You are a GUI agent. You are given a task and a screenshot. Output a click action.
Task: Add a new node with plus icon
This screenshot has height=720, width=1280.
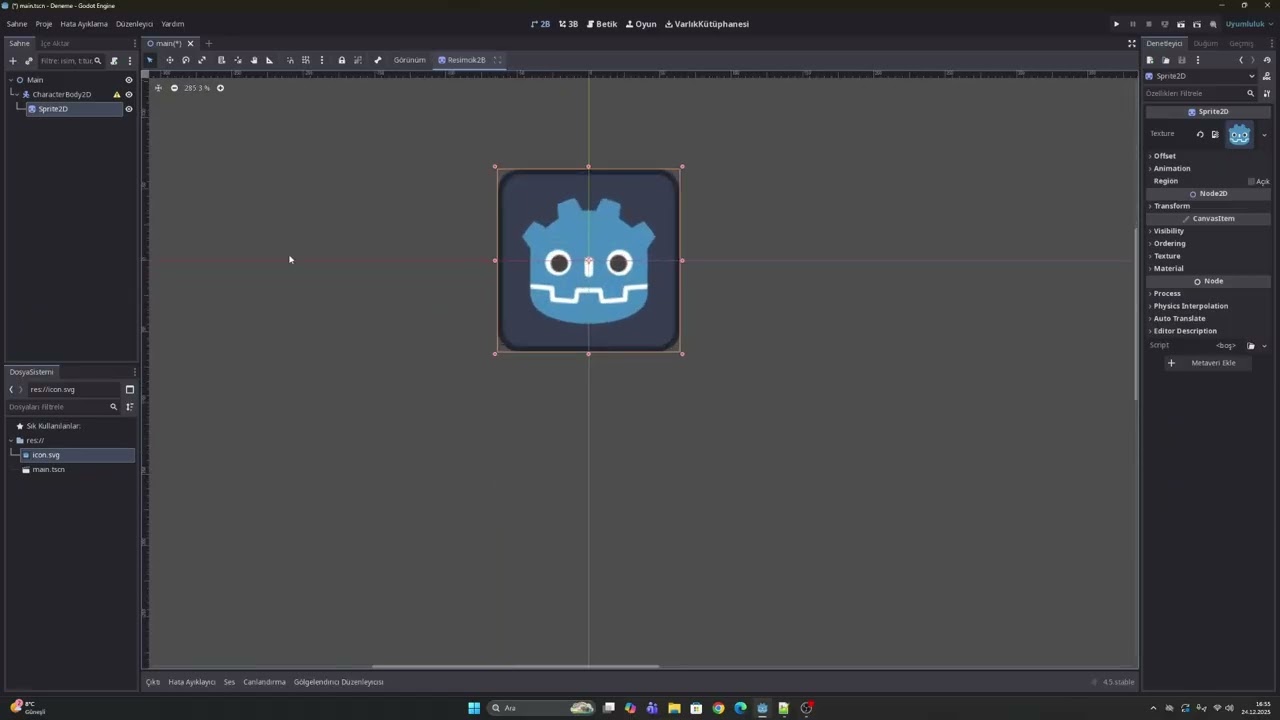tap(13, 61)
